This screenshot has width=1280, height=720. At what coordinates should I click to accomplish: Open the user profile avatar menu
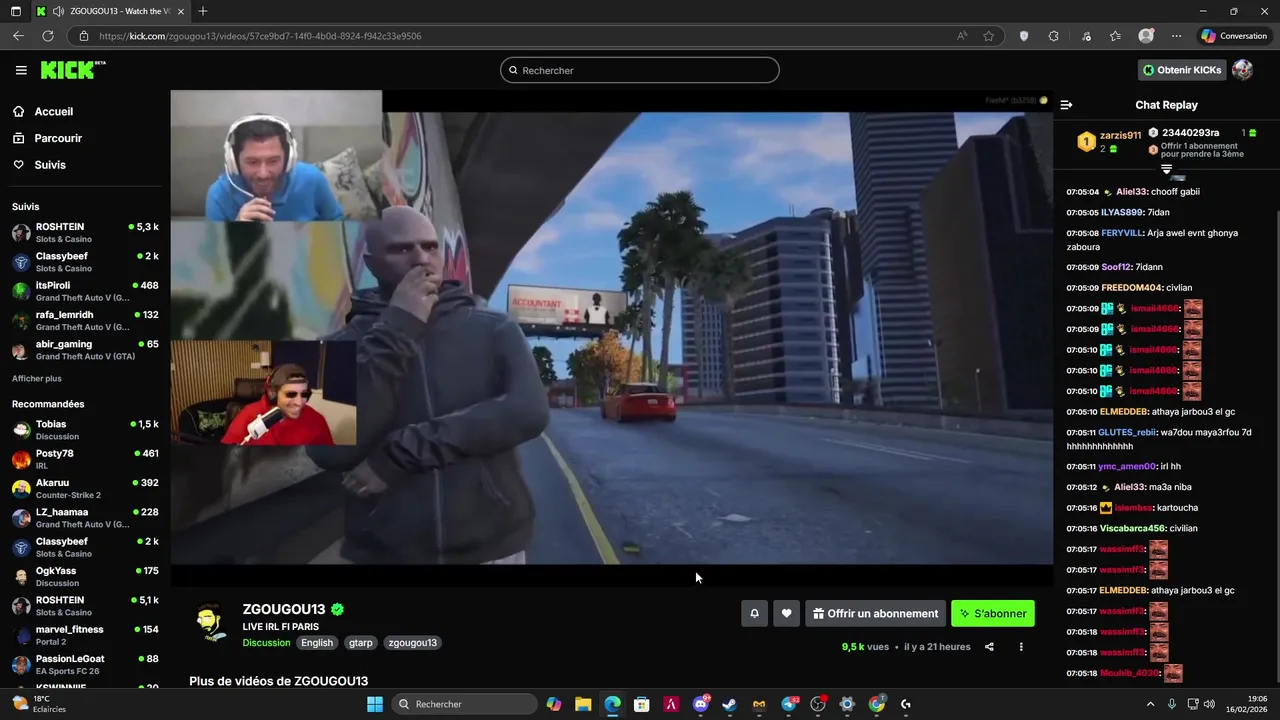click(1242, 70)
